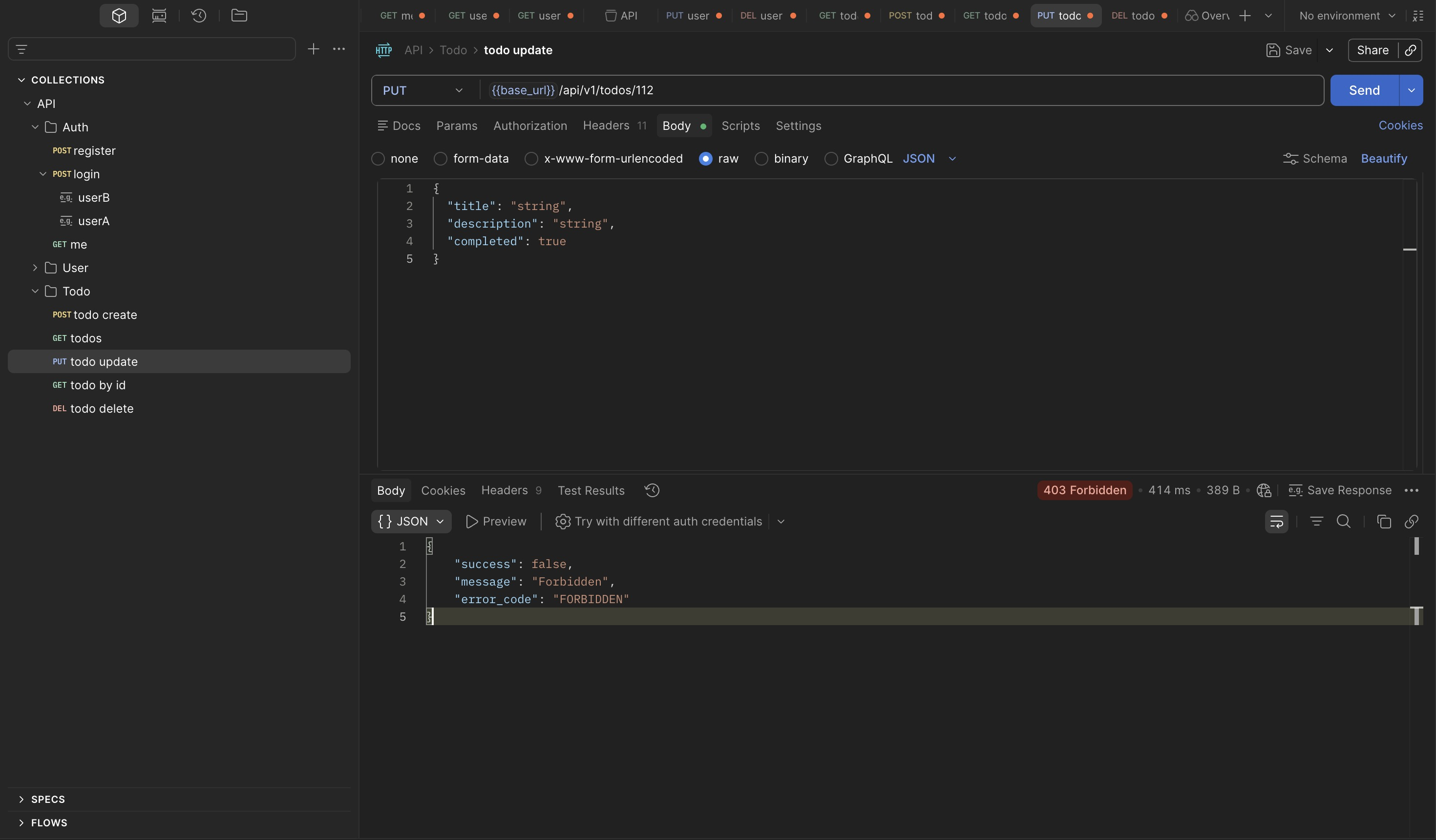Expand auth credentials options chevron
The width and height of the screenshot is (1436, 840).
coord(781,522)
